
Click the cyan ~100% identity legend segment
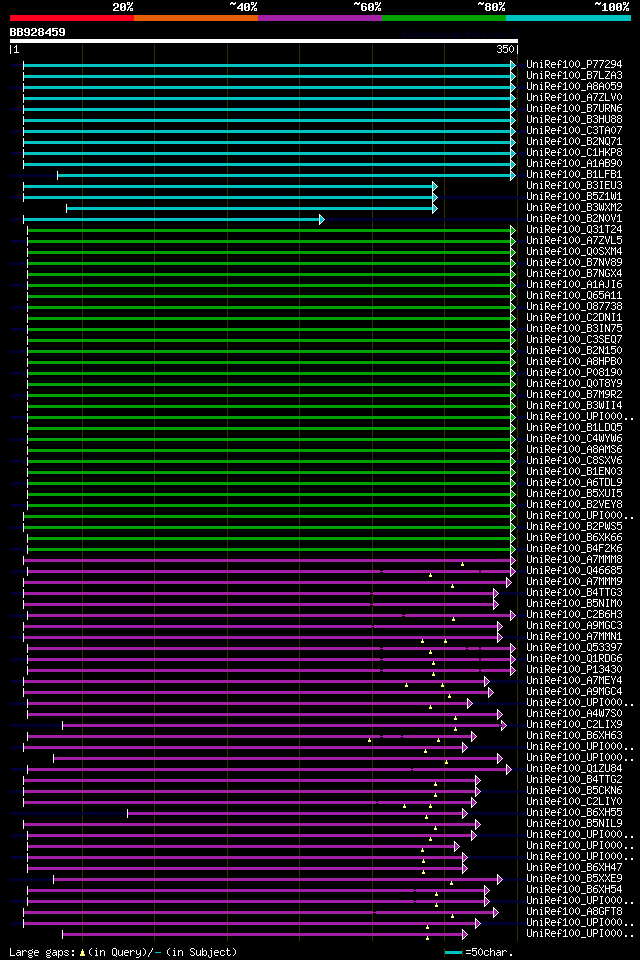pos(568,18)
